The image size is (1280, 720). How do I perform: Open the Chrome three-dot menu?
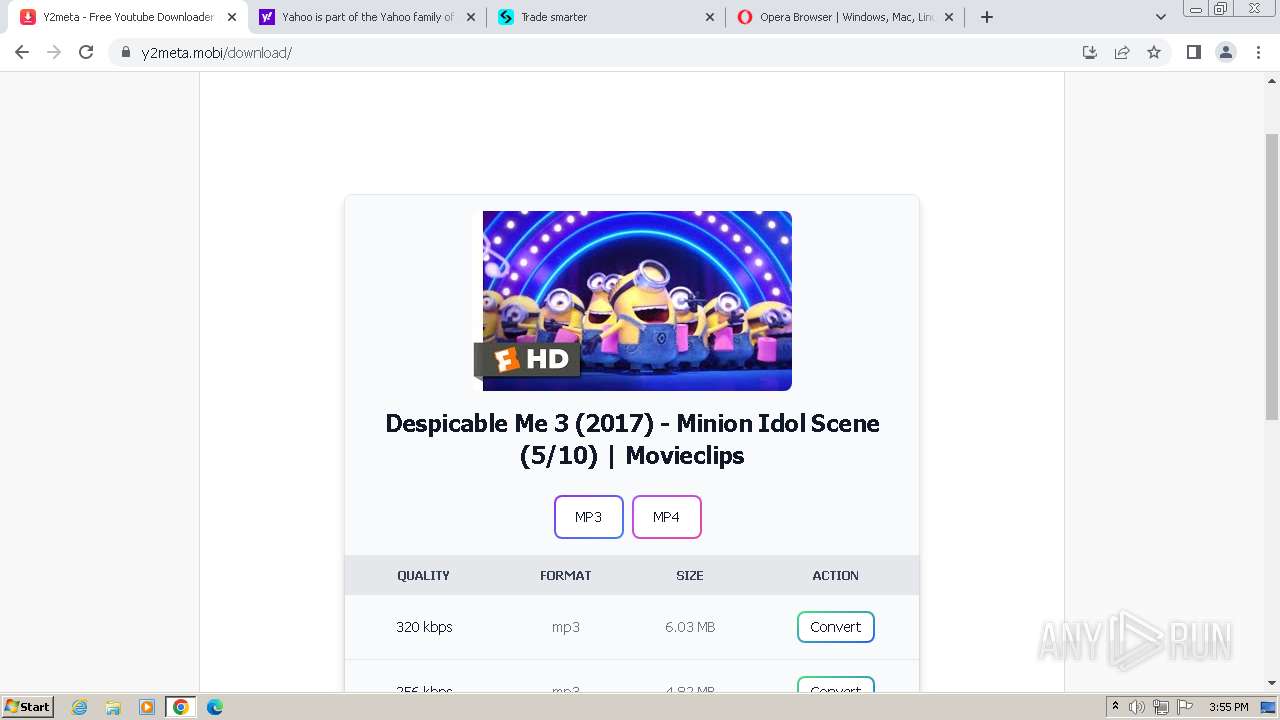point(1258,52)
